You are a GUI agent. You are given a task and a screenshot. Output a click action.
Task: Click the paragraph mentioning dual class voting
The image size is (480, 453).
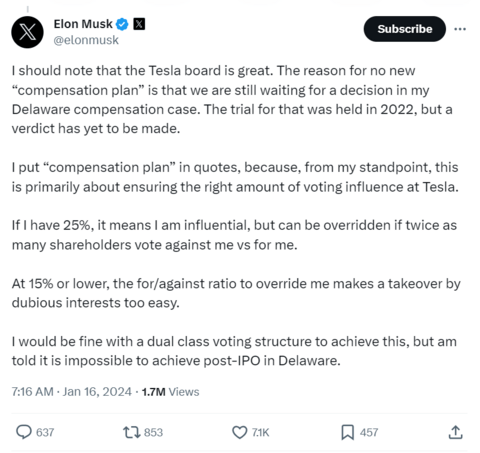234,351
